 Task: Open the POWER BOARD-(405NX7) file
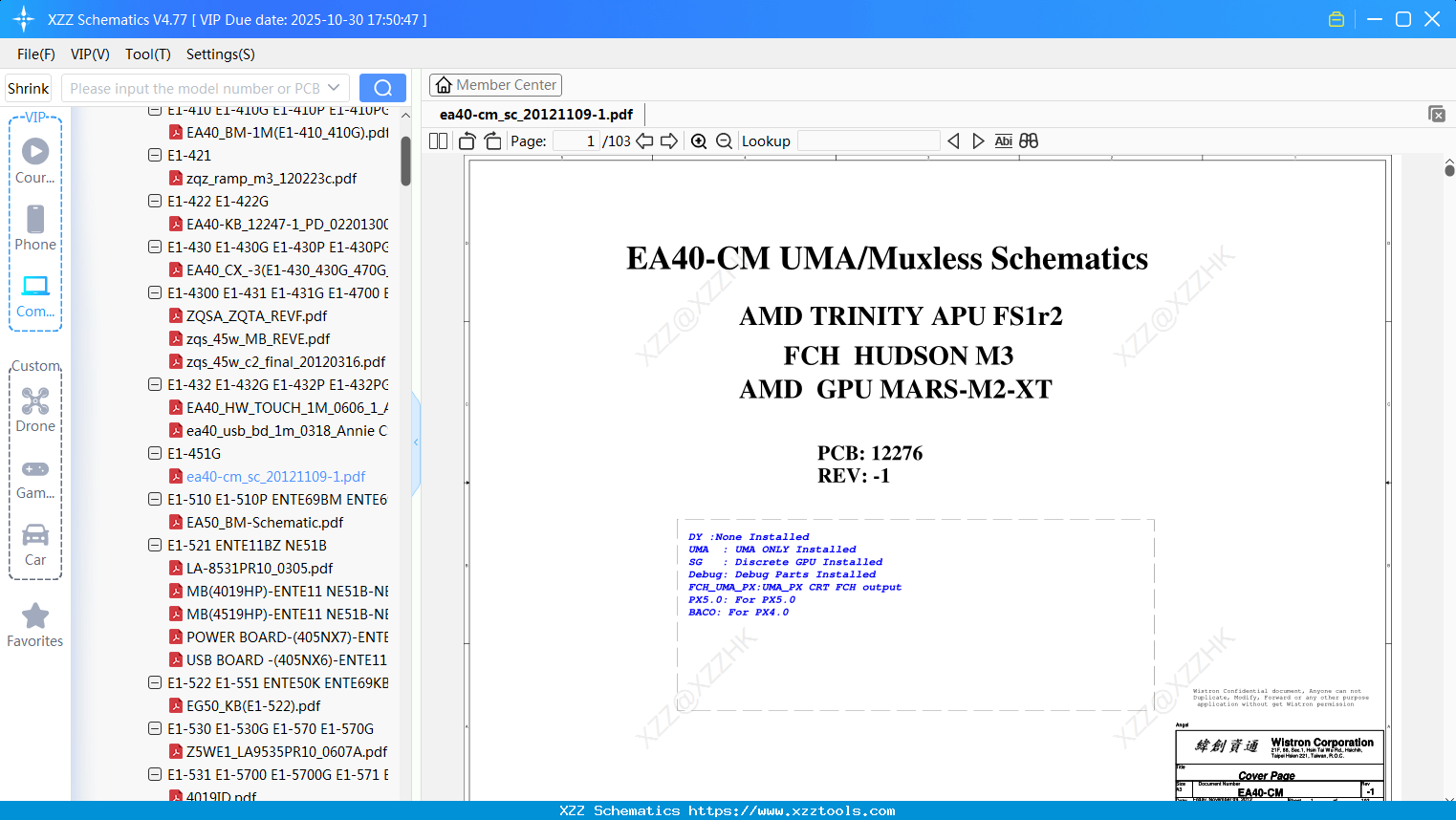[287, 637]
